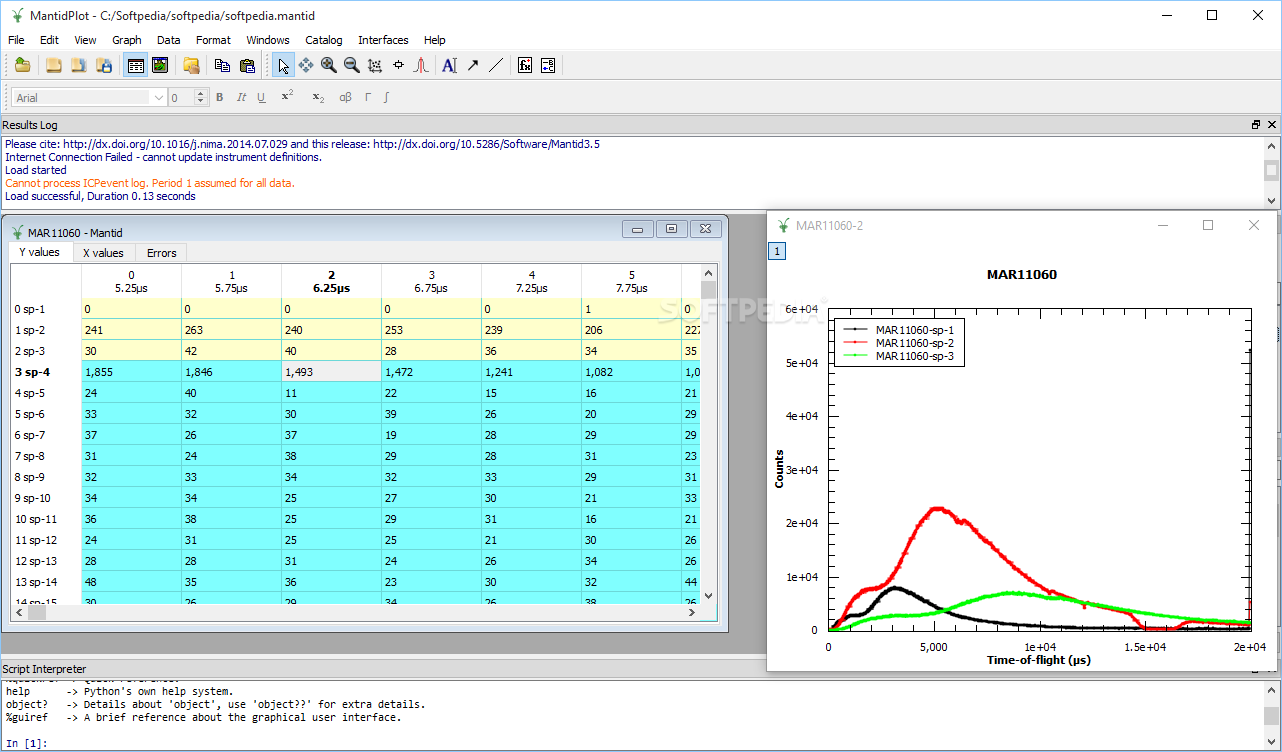Maximize the MAR11060 table window

pyautogui.click(x=671, y=229)
